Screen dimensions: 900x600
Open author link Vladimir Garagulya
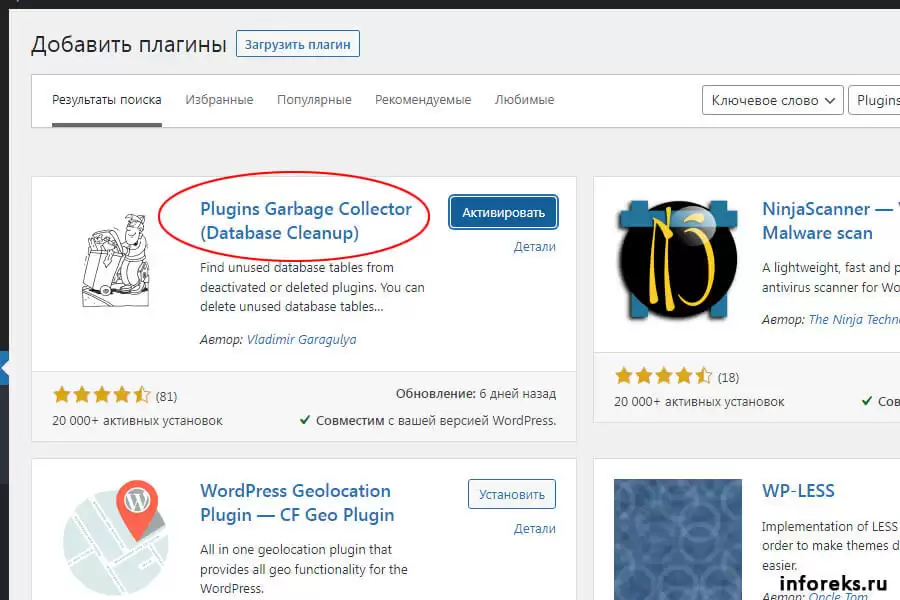[301, 339]
